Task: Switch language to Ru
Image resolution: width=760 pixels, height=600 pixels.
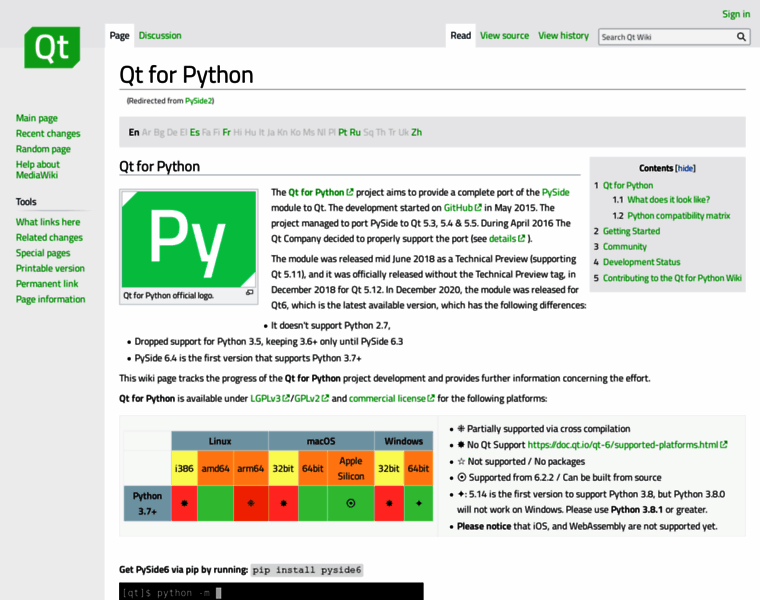Action: (x=355, y=132)
